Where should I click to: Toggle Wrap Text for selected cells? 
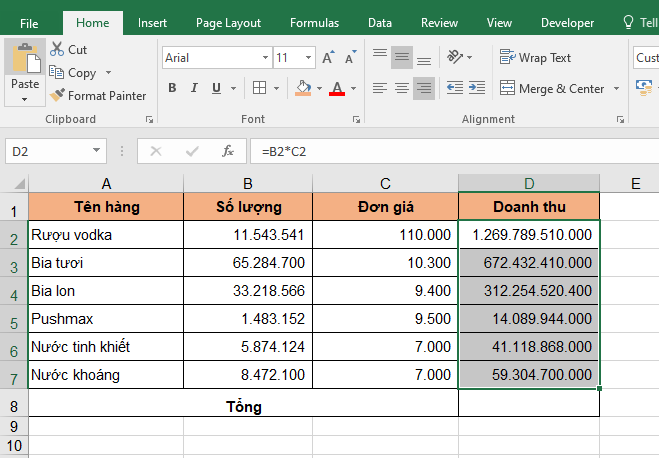[535, 58]
